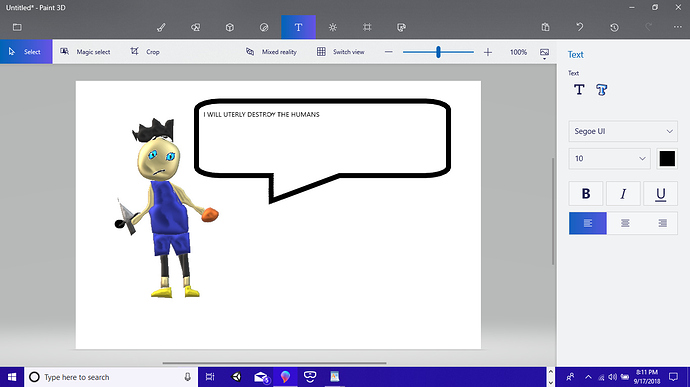Viewport: 690px width, 387px height.
Task: Choose Magic select
Action: coord(85,52)
